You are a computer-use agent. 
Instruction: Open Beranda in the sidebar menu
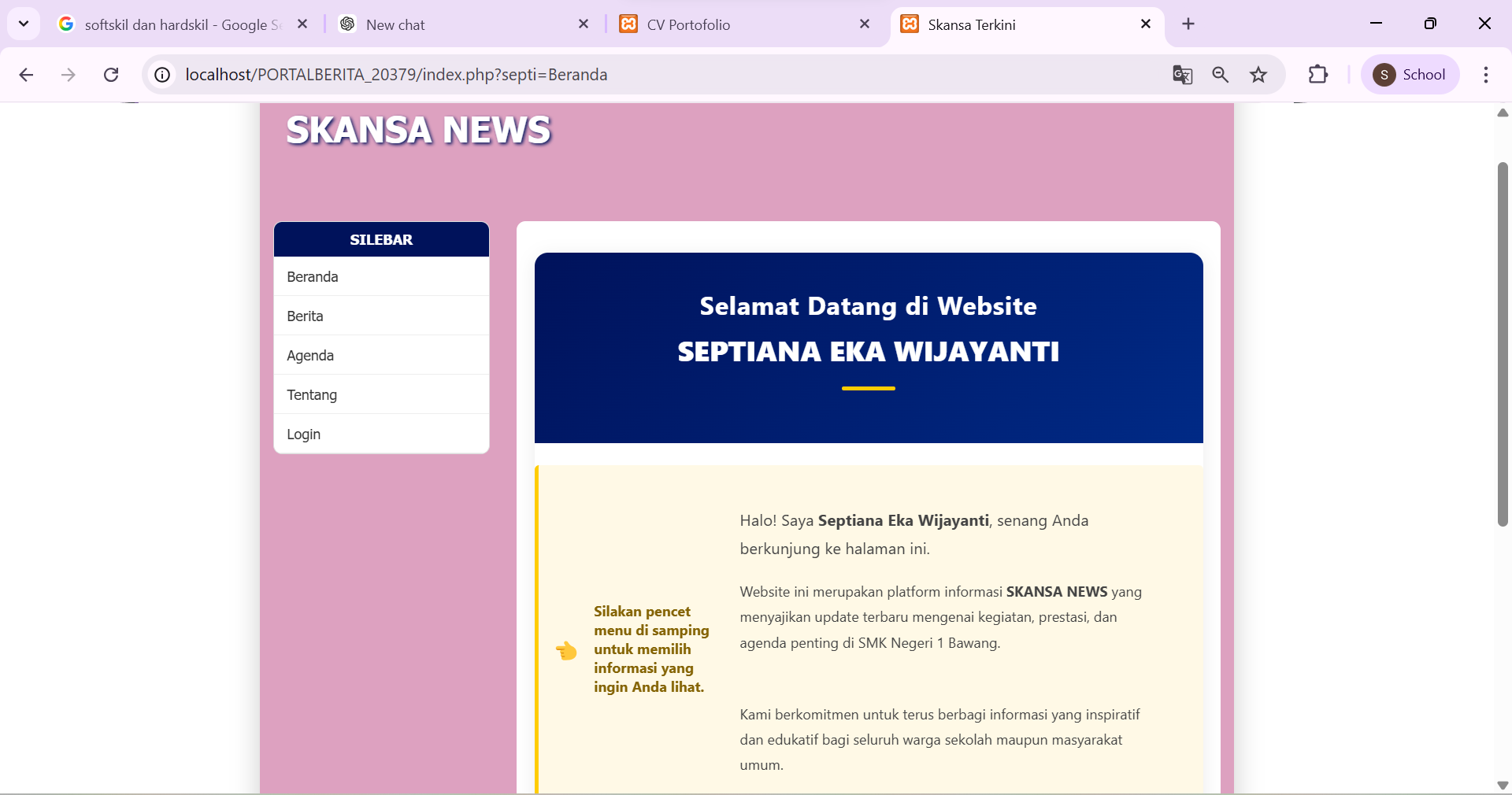pos(381,276)
